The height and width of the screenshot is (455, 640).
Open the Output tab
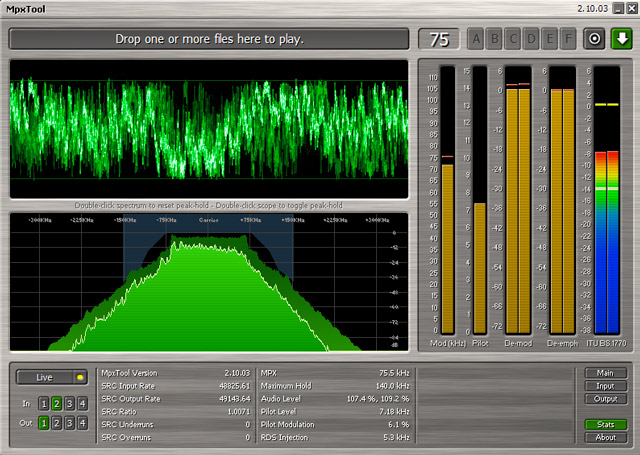pyautogui.click(x=606, y=399)
